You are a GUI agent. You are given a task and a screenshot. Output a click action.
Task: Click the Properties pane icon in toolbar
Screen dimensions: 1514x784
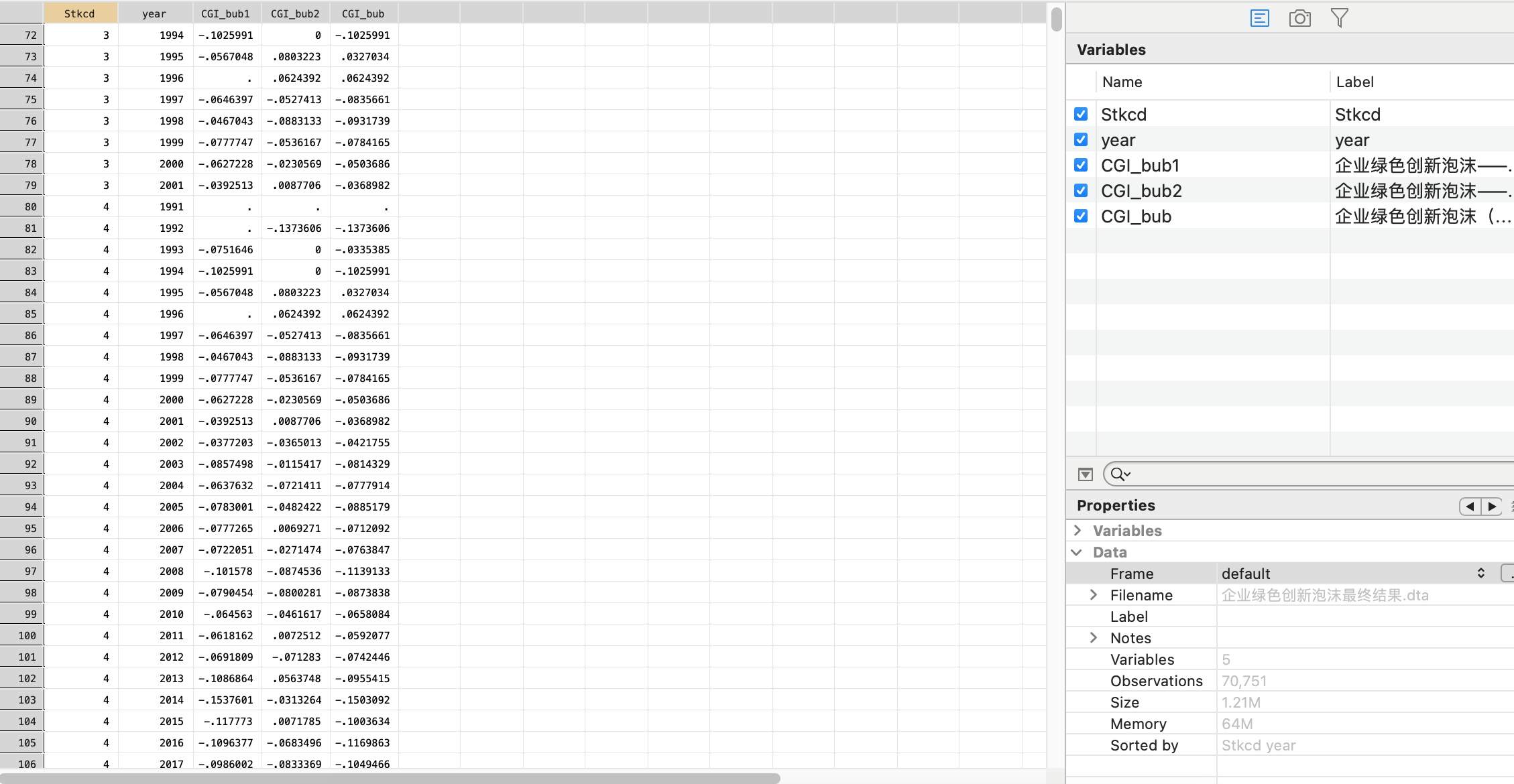click(x=1259, y=18)
